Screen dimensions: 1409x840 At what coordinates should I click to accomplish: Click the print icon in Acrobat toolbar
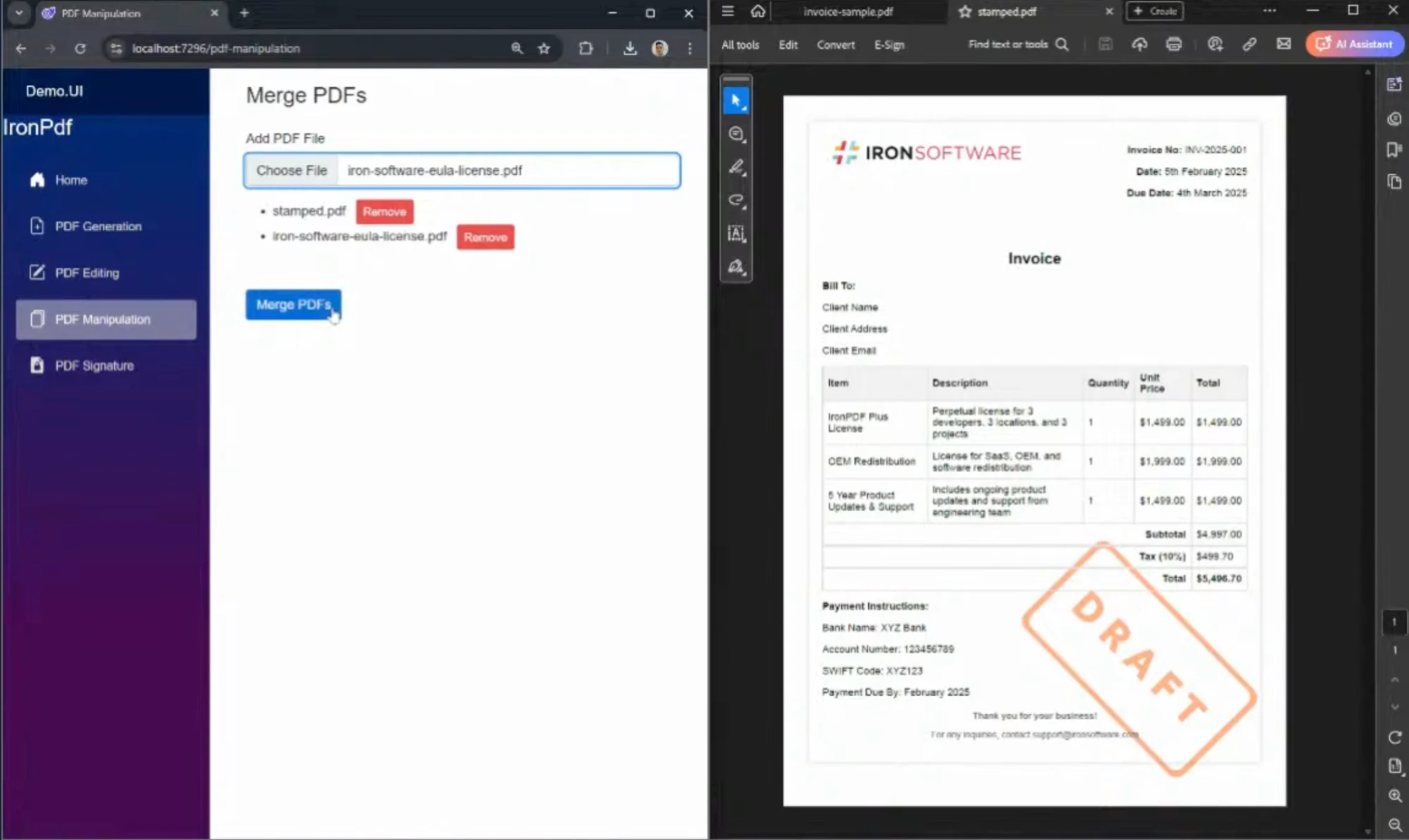[1174, 44]
